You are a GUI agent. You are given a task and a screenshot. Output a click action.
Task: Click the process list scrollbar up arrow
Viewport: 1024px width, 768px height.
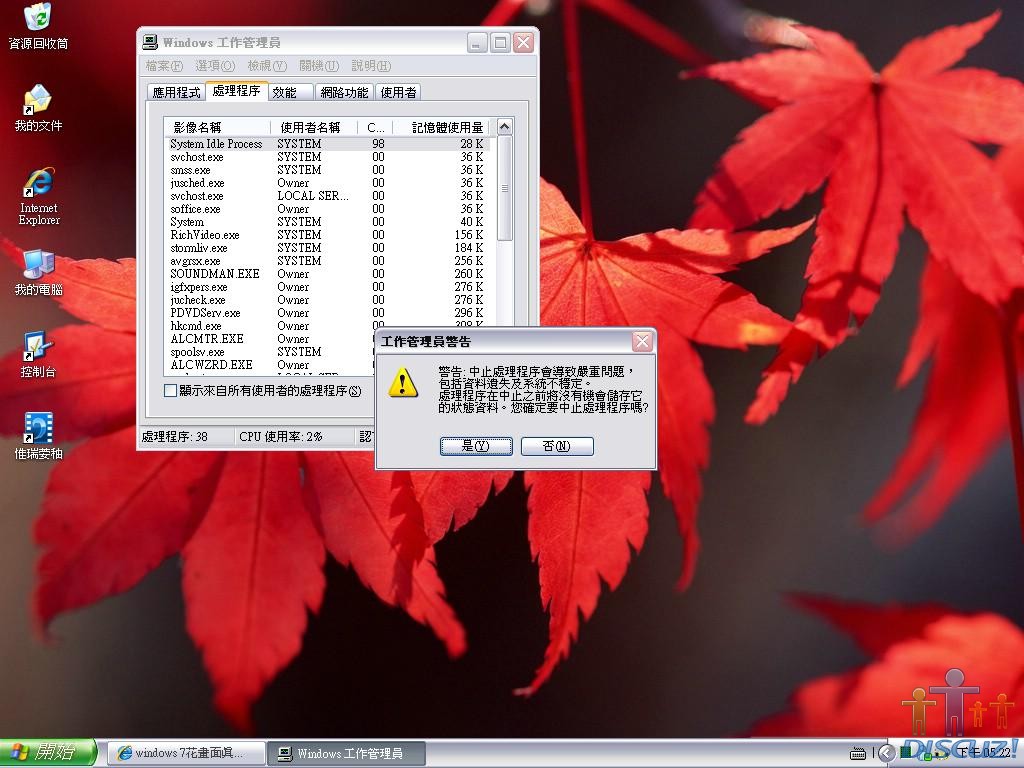(x=504, y=127)
